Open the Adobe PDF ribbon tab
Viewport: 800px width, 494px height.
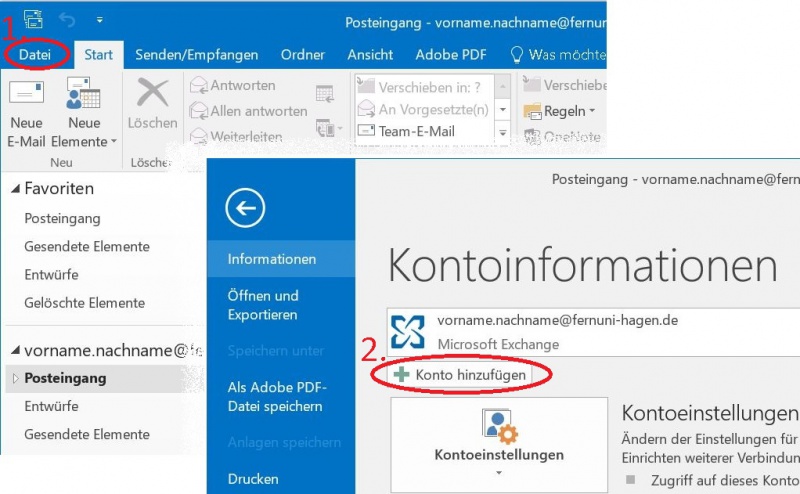pos(451,55)
